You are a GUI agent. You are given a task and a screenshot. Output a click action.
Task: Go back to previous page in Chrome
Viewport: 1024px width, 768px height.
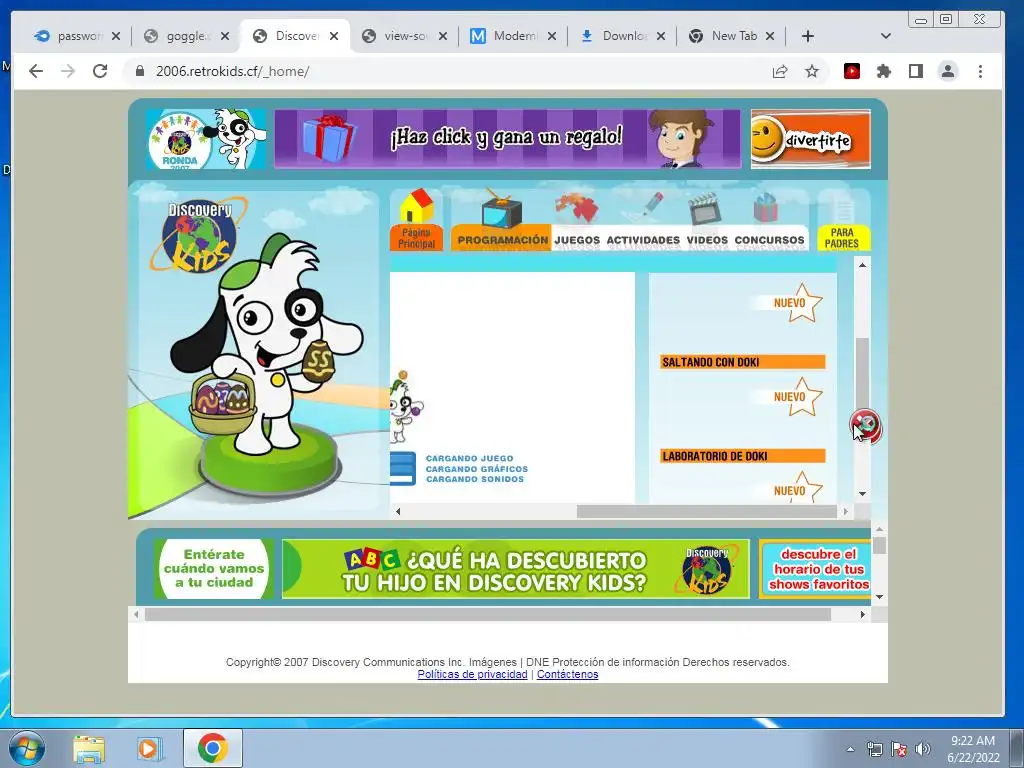point(36,71)
